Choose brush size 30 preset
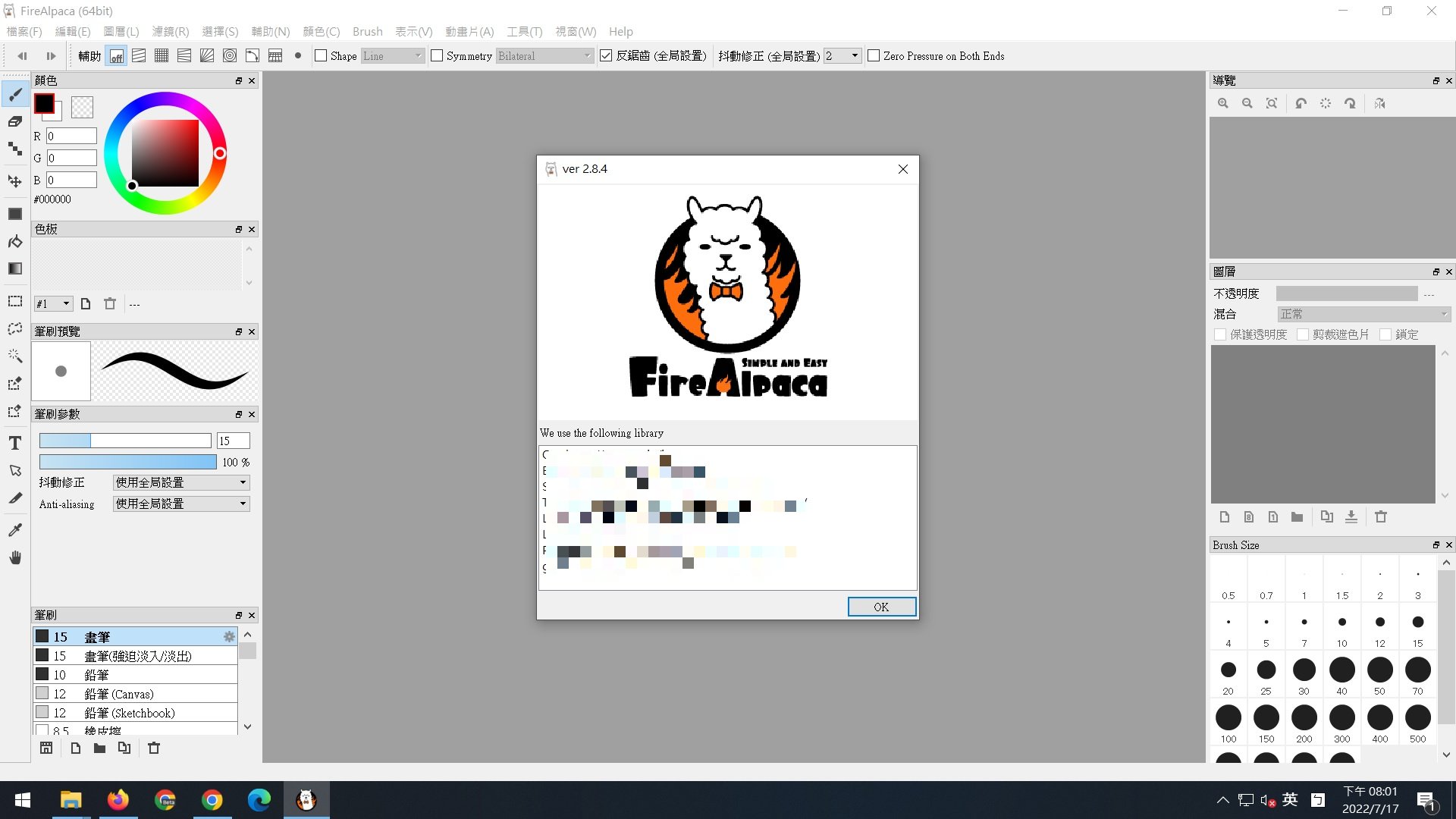Viewport: 1456px width, 819px height. (1304, 675)
